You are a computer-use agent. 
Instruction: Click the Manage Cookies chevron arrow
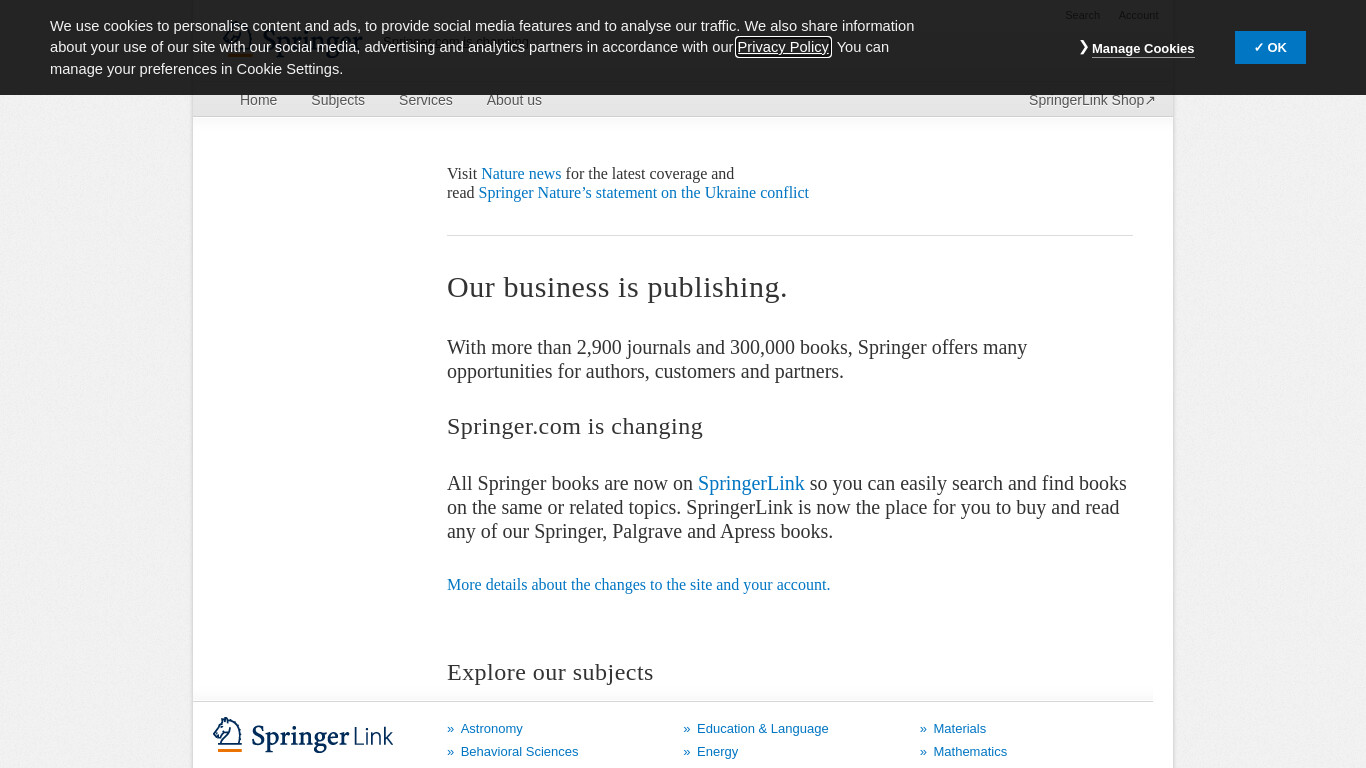coord(1084,47)
